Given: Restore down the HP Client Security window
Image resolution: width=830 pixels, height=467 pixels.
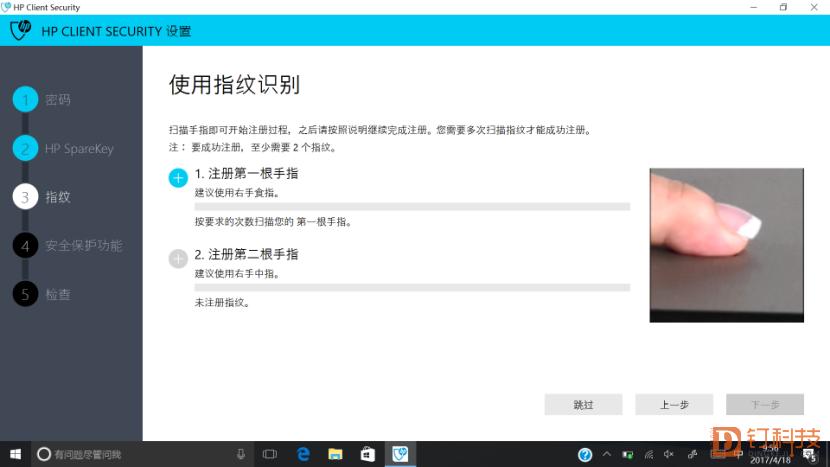Looking at the screenshot, I should 783,7.
